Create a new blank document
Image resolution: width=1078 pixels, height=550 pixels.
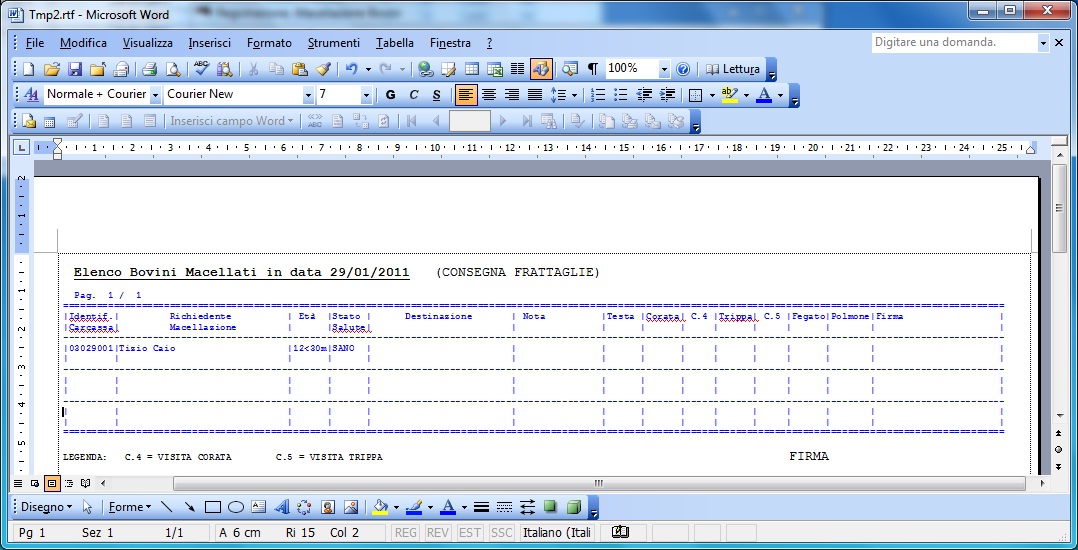pyautogui.click(x=28, y=69)
